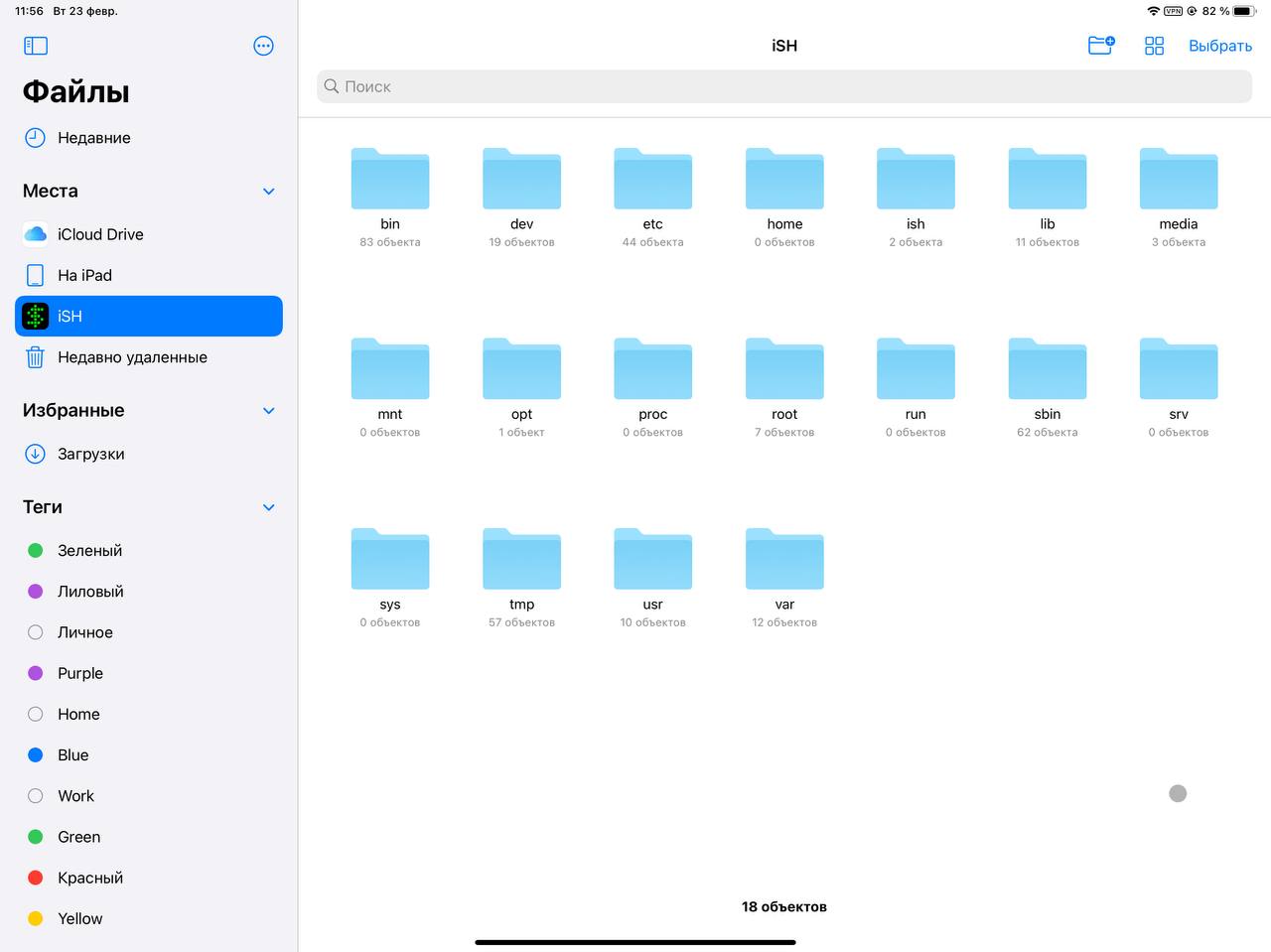1271x952 pixels.
Task: Collapse the Теги section
Action: (268, 507)
